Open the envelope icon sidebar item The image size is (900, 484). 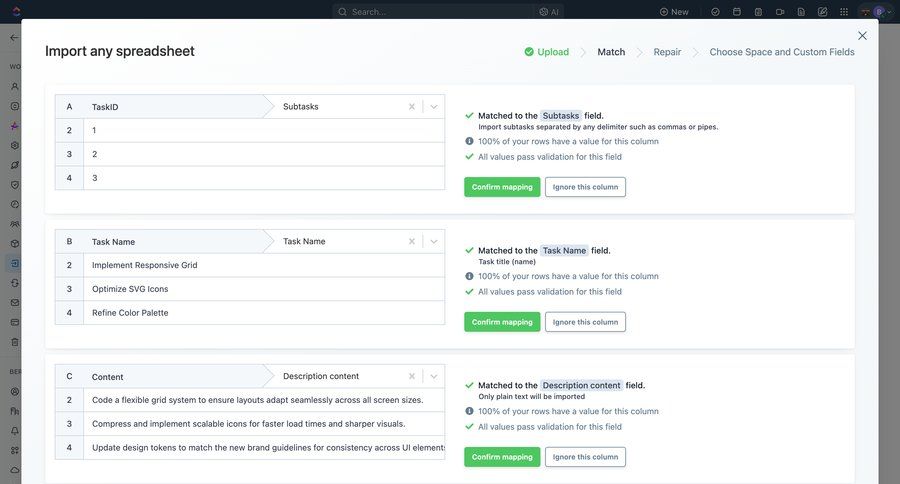tap(15, 303)
